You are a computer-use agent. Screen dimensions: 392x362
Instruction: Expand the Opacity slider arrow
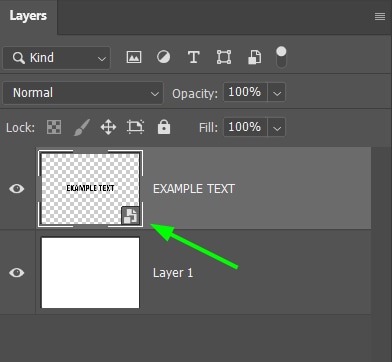277,93
